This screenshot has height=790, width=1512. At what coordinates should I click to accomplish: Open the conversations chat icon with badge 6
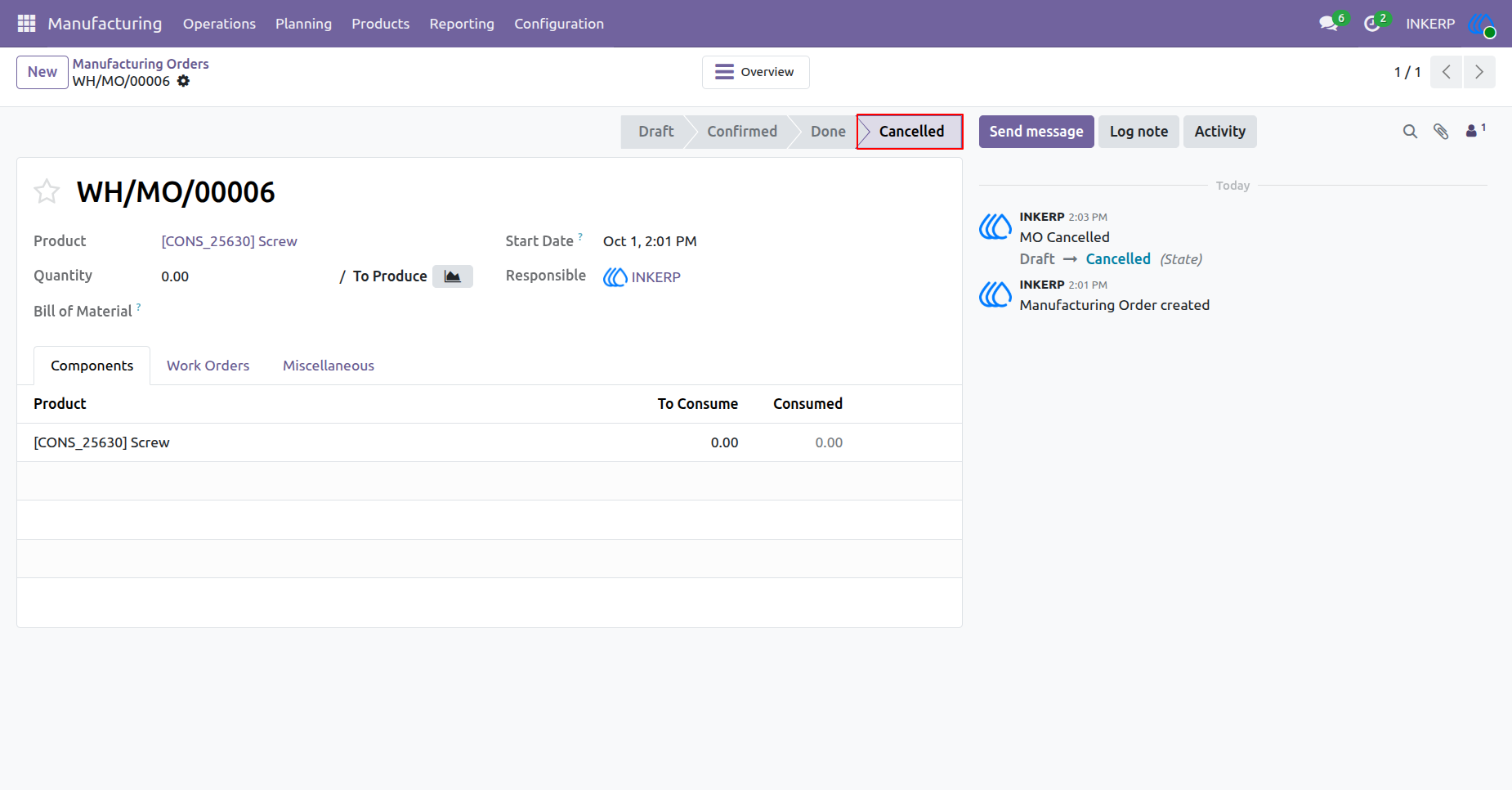(1330, 24)
